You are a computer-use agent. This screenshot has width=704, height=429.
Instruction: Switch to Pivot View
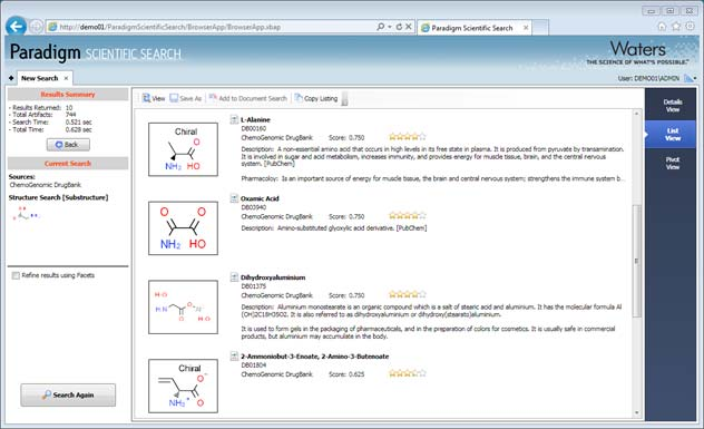[672, 163]
